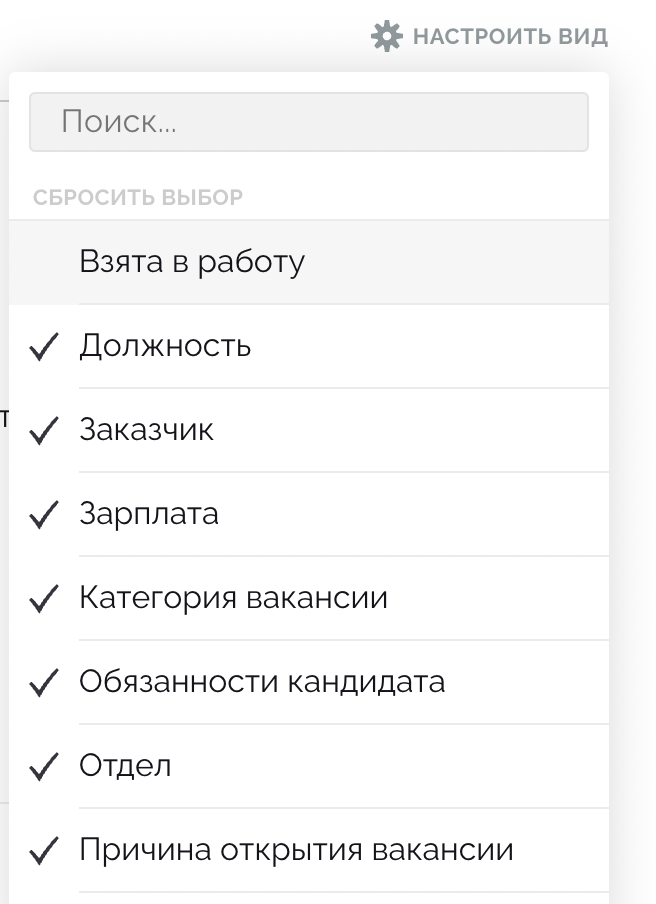Toggle the Заказчик column option
656x904 pixels.
tap(309, 430)
